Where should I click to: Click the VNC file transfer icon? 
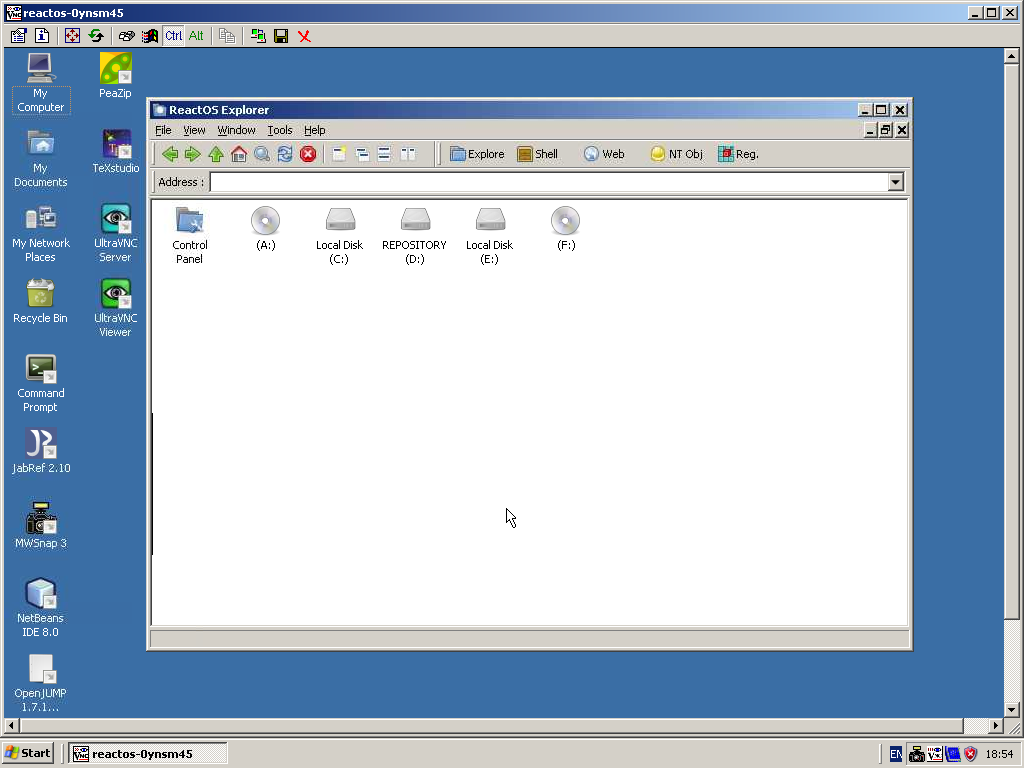227,36
